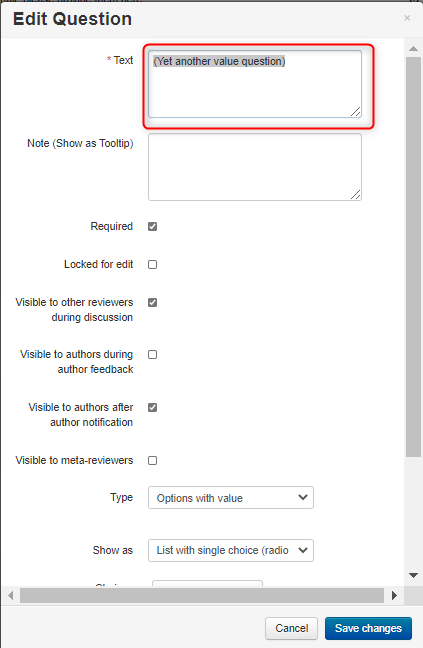Image resolution: width=423 pixels, height=648 pixels.
Task: Click the horizontal scrollbar right arrow
Action: (394, 595)
